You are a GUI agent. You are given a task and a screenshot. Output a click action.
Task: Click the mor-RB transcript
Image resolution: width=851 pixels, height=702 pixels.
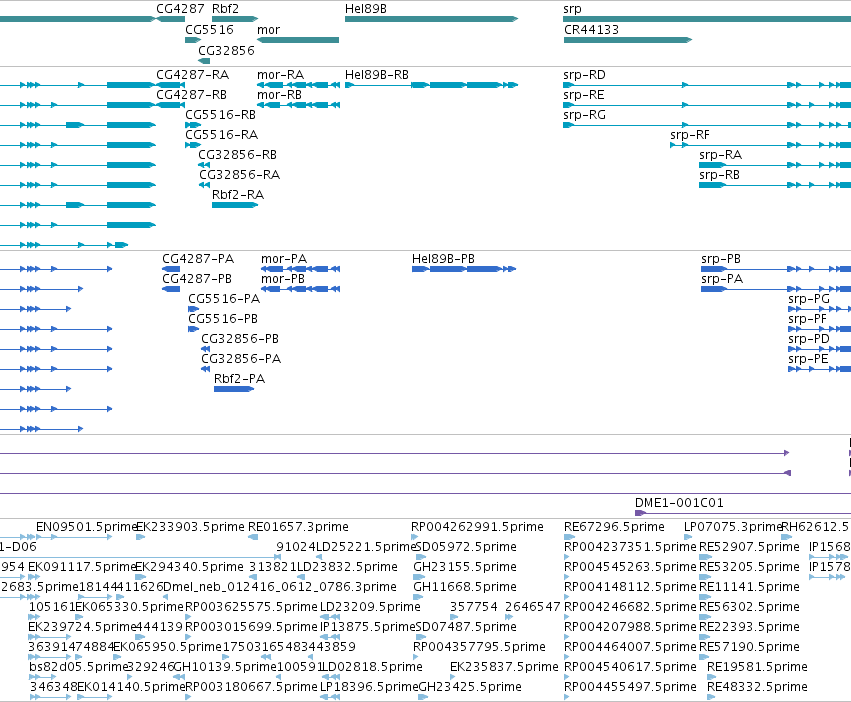[x=299, y=105]
